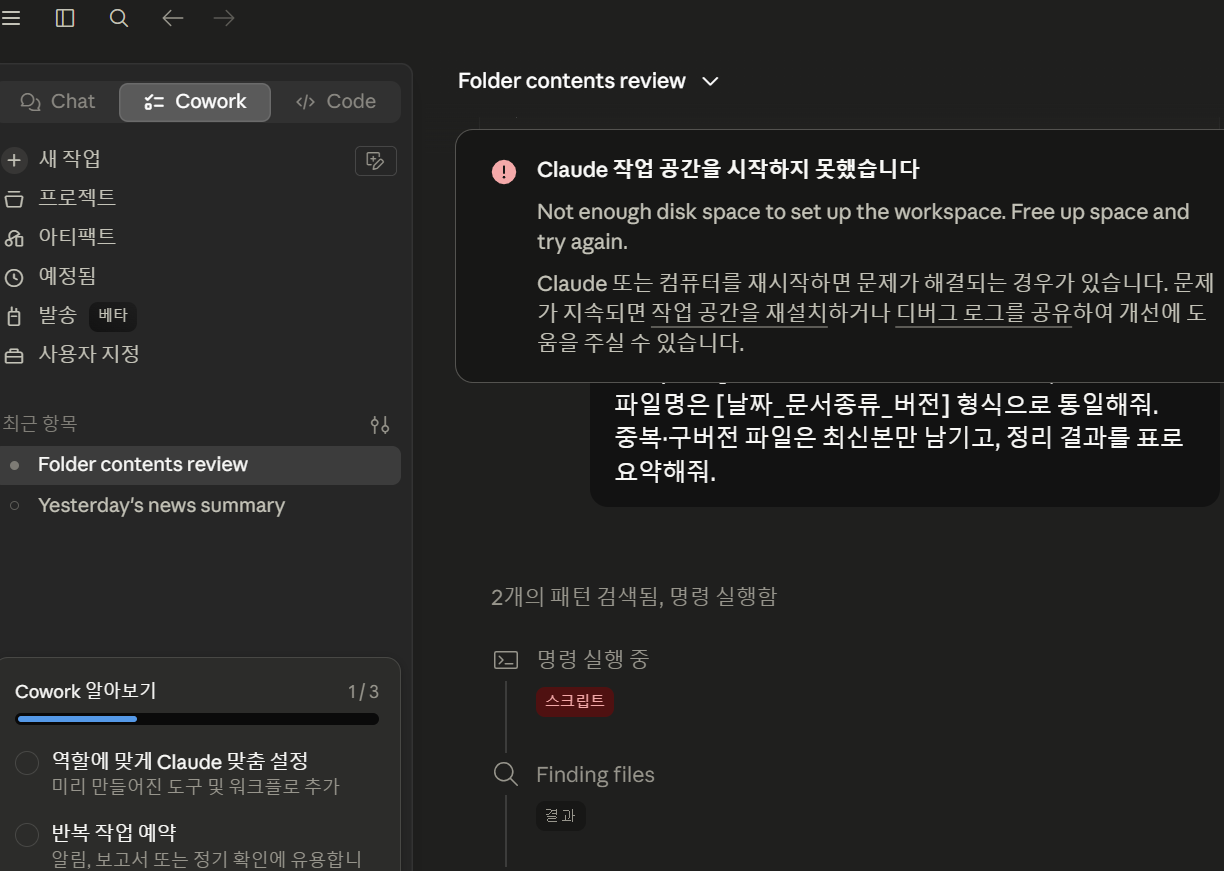Click the search icon beside Finding files
The image size is (1224, 871).
pos(506,775)
